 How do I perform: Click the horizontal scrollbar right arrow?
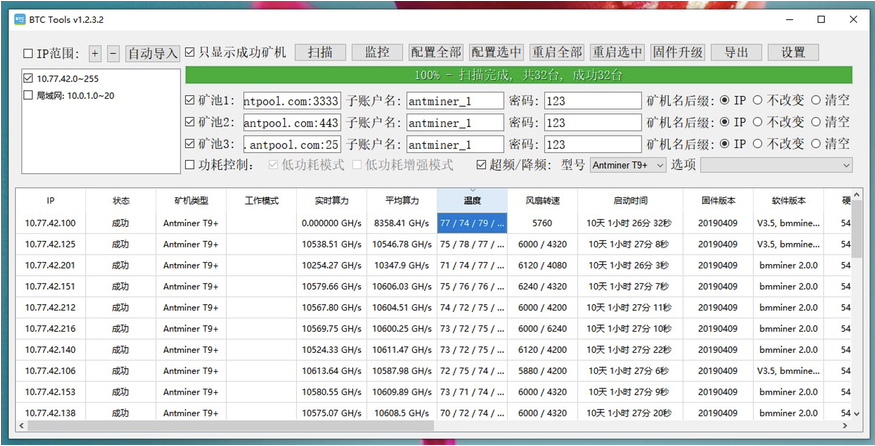click(x=845, y=425)
